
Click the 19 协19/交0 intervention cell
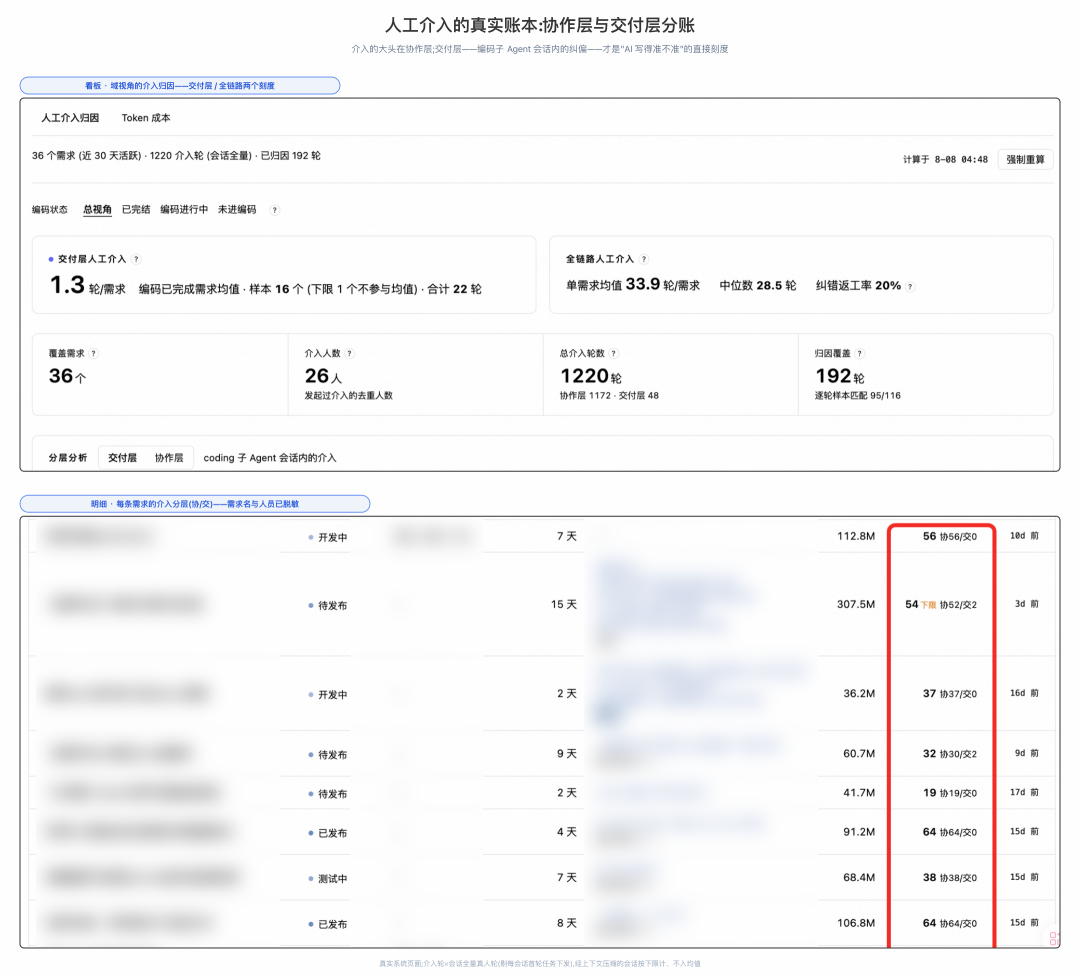point(950,793)
